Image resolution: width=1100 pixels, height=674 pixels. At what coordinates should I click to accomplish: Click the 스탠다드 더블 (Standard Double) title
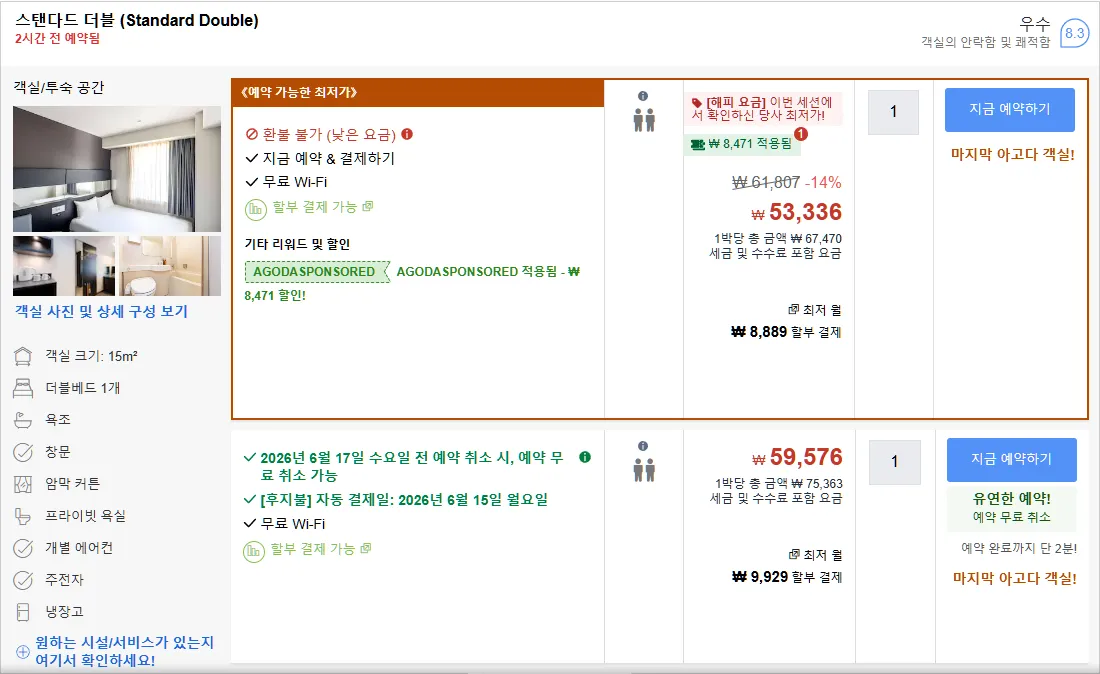click(x=137, y=20)
